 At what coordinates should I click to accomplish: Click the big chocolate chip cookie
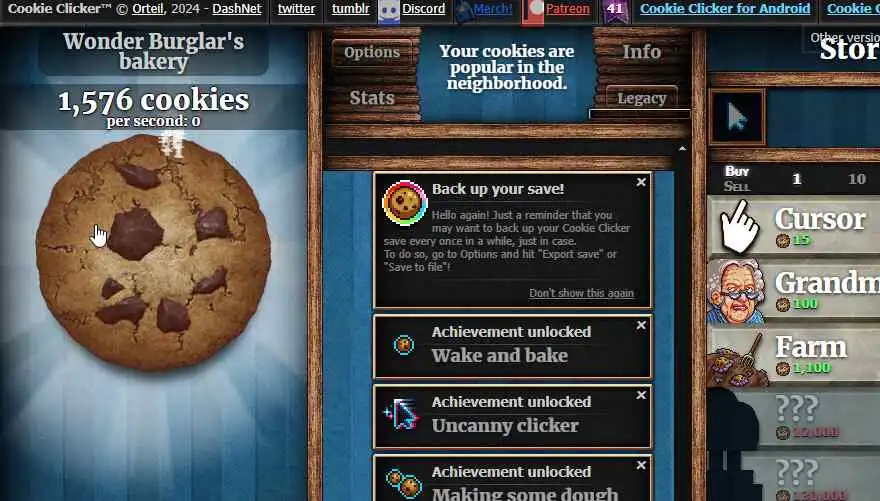(x=153, y=252)
